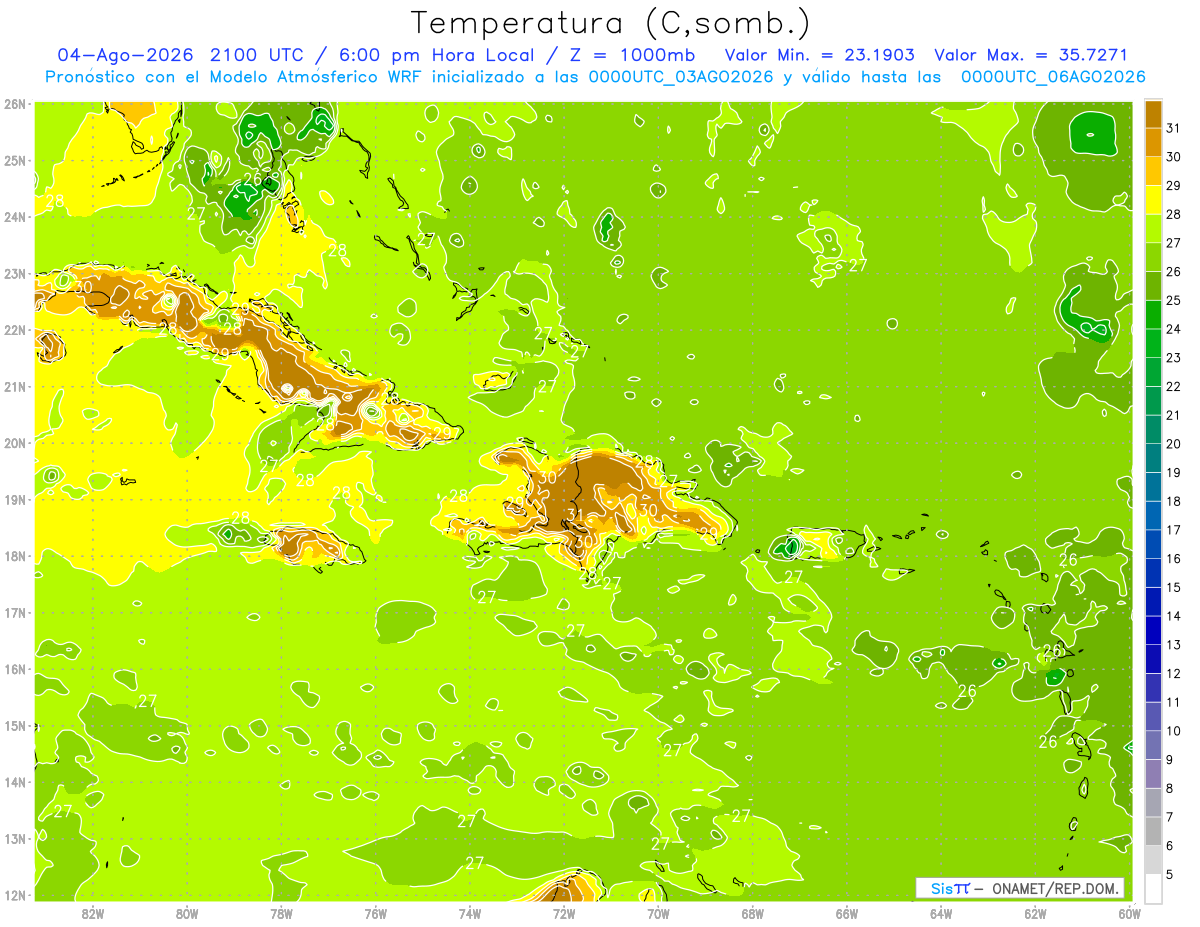Screen dimensions: 1200x927
Task: Click legend value 22 on color bar
Action: click(1173, 386)
